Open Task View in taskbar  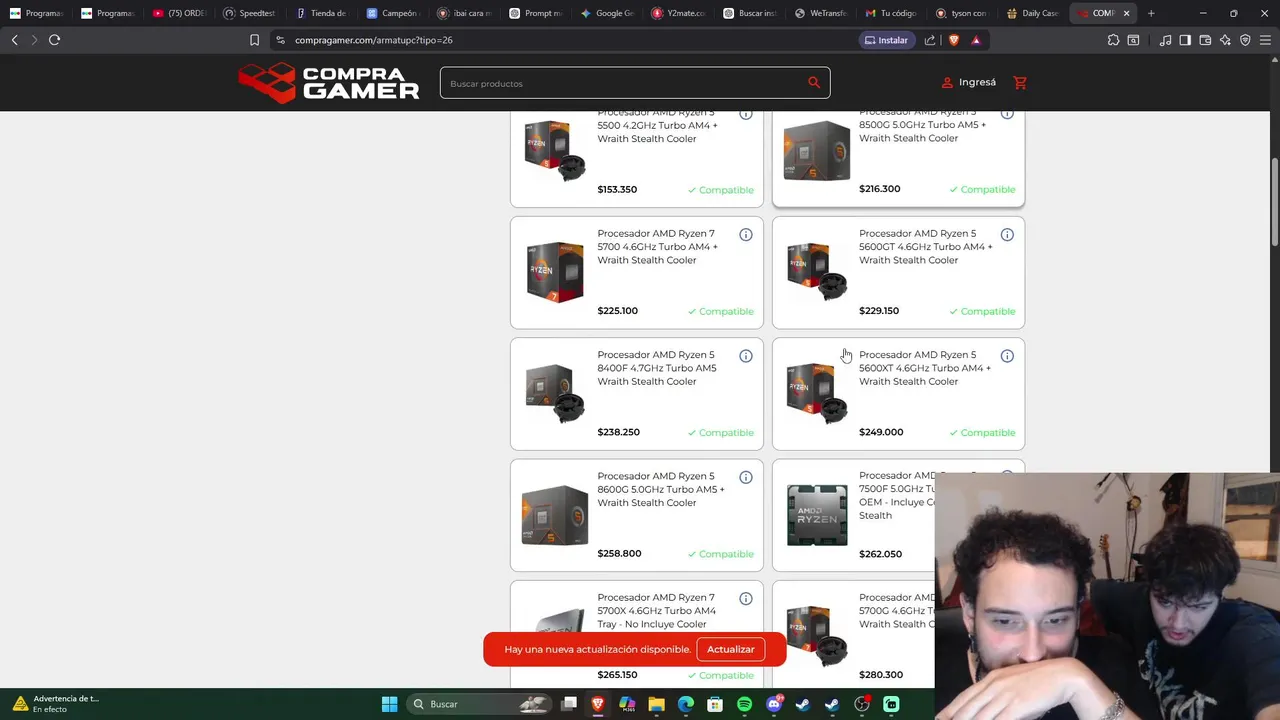pos(569,704)
